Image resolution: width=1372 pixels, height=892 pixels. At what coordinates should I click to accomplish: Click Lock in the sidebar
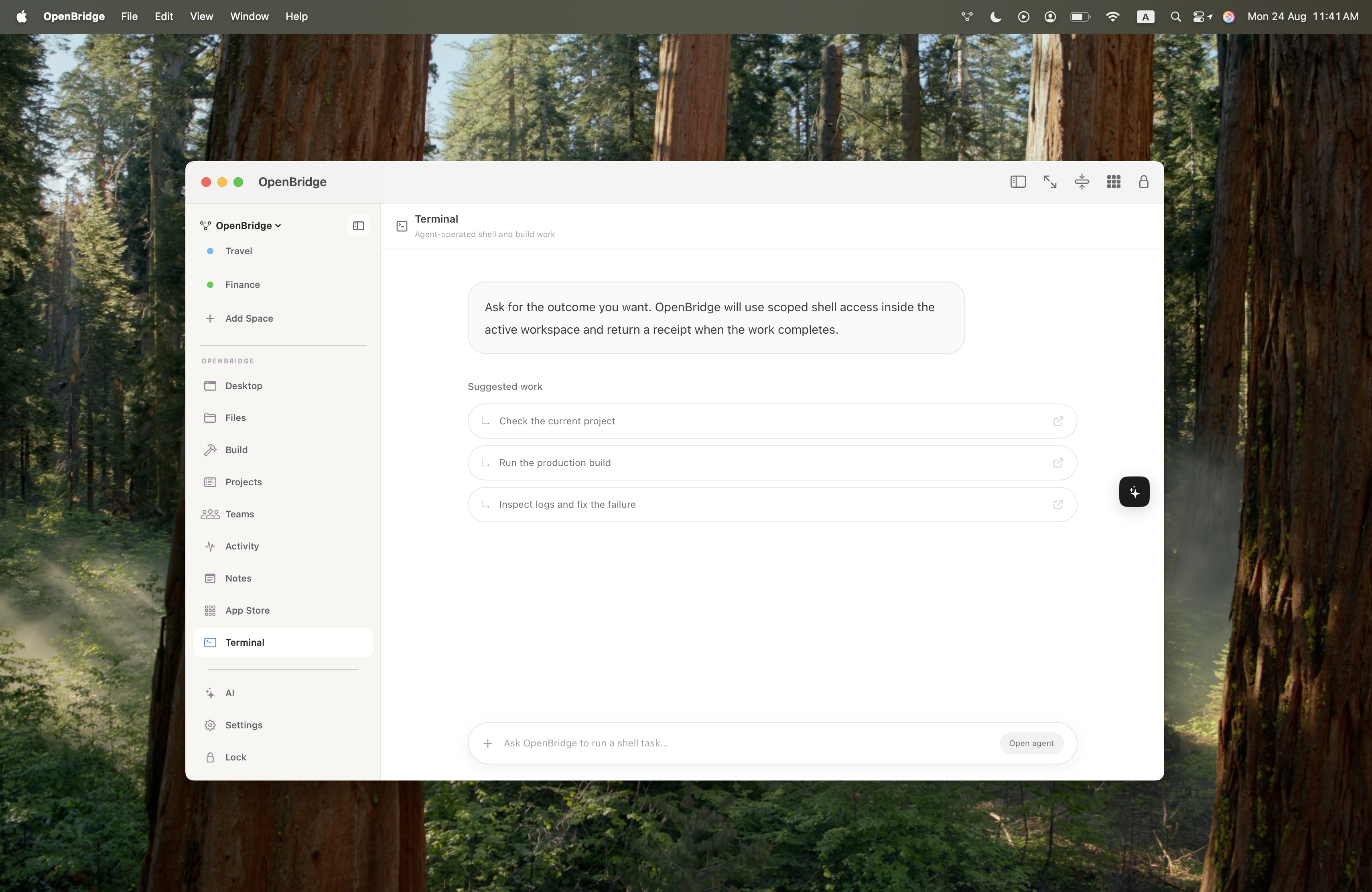(x=282, y=757)
